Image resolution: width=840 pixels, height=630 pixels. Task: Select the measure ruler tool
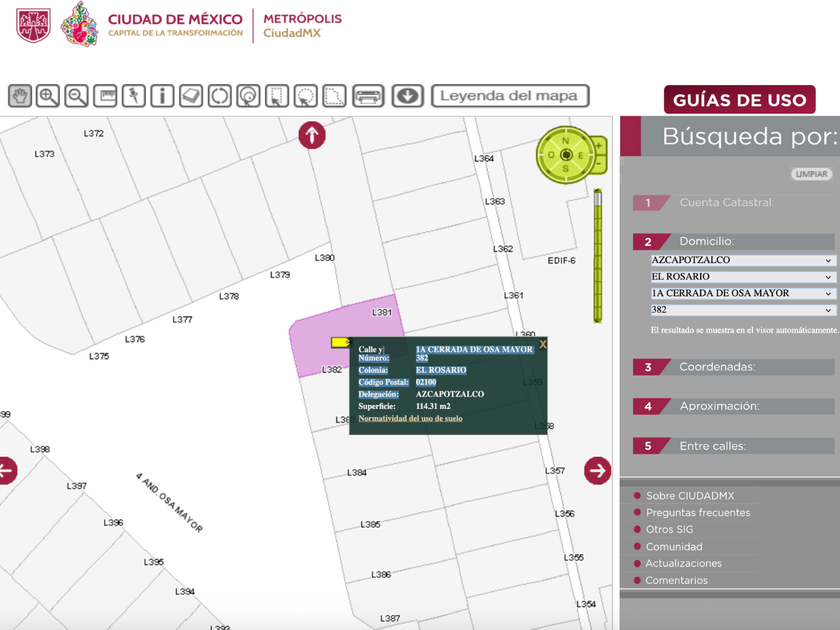[x=105, y=96]
